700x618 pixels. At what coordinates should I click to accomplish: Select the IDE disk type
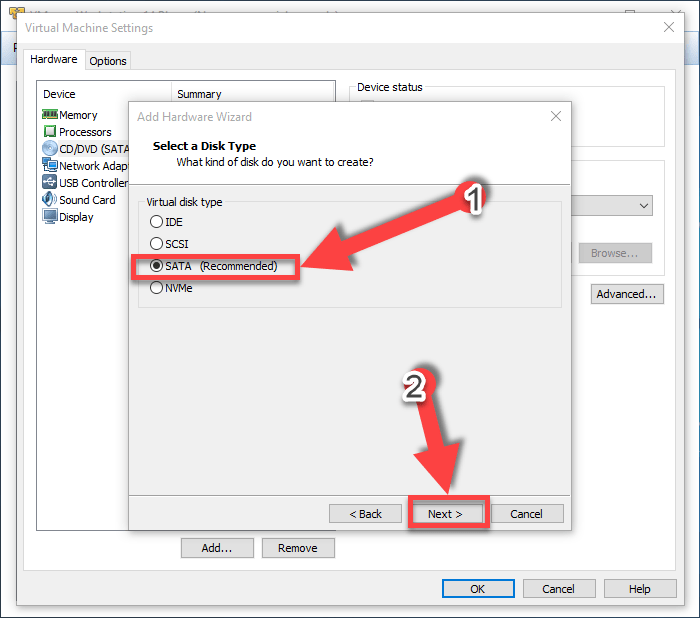155,222
